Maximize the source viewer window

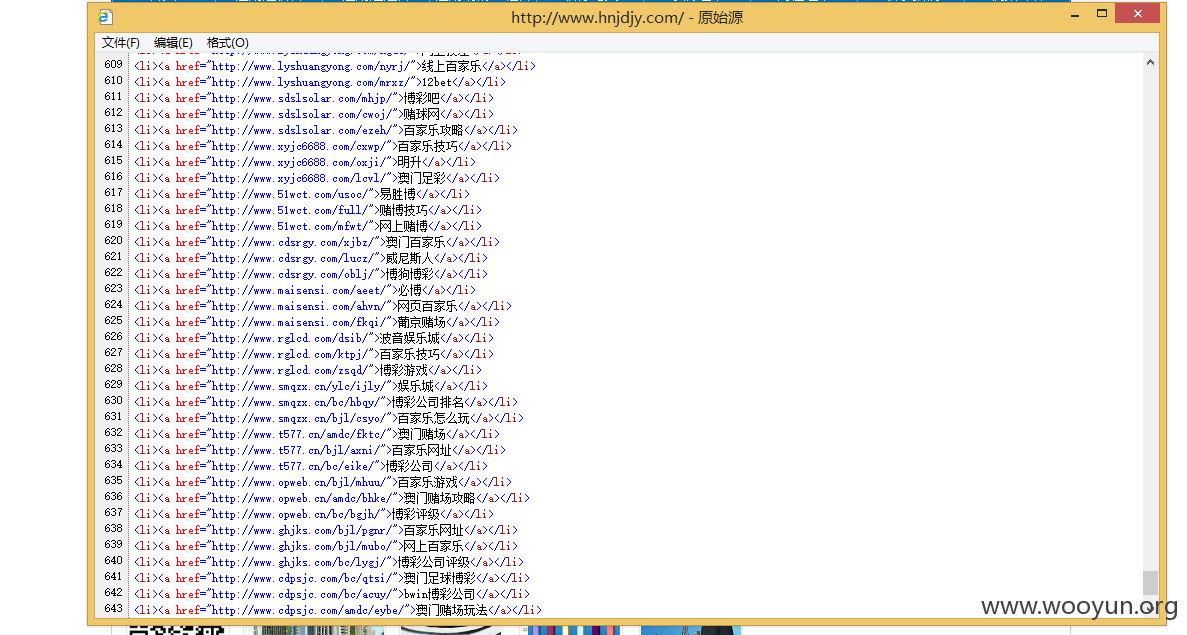tap(1102, 14)
